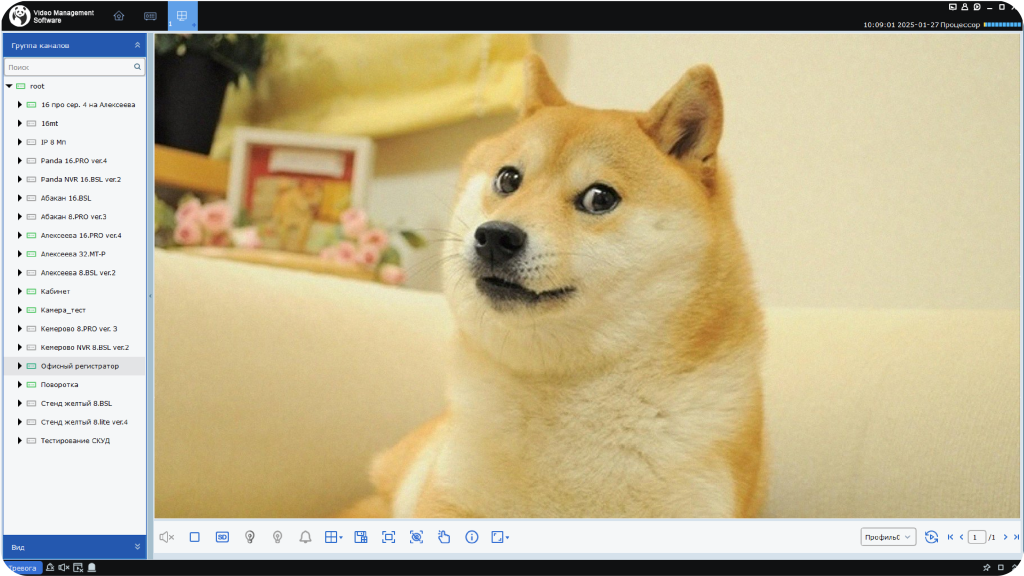Select Абакан 8.PRO ver.3 device

[74, 217]
